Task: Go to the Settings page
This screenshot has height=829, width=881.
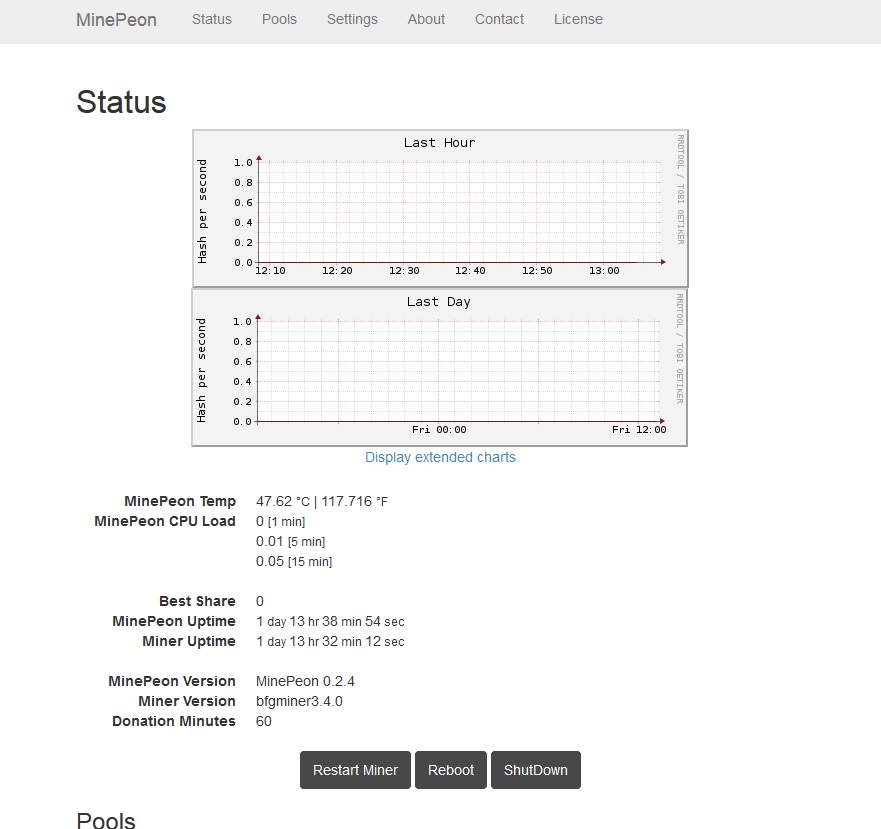Action: click(352, 19)
